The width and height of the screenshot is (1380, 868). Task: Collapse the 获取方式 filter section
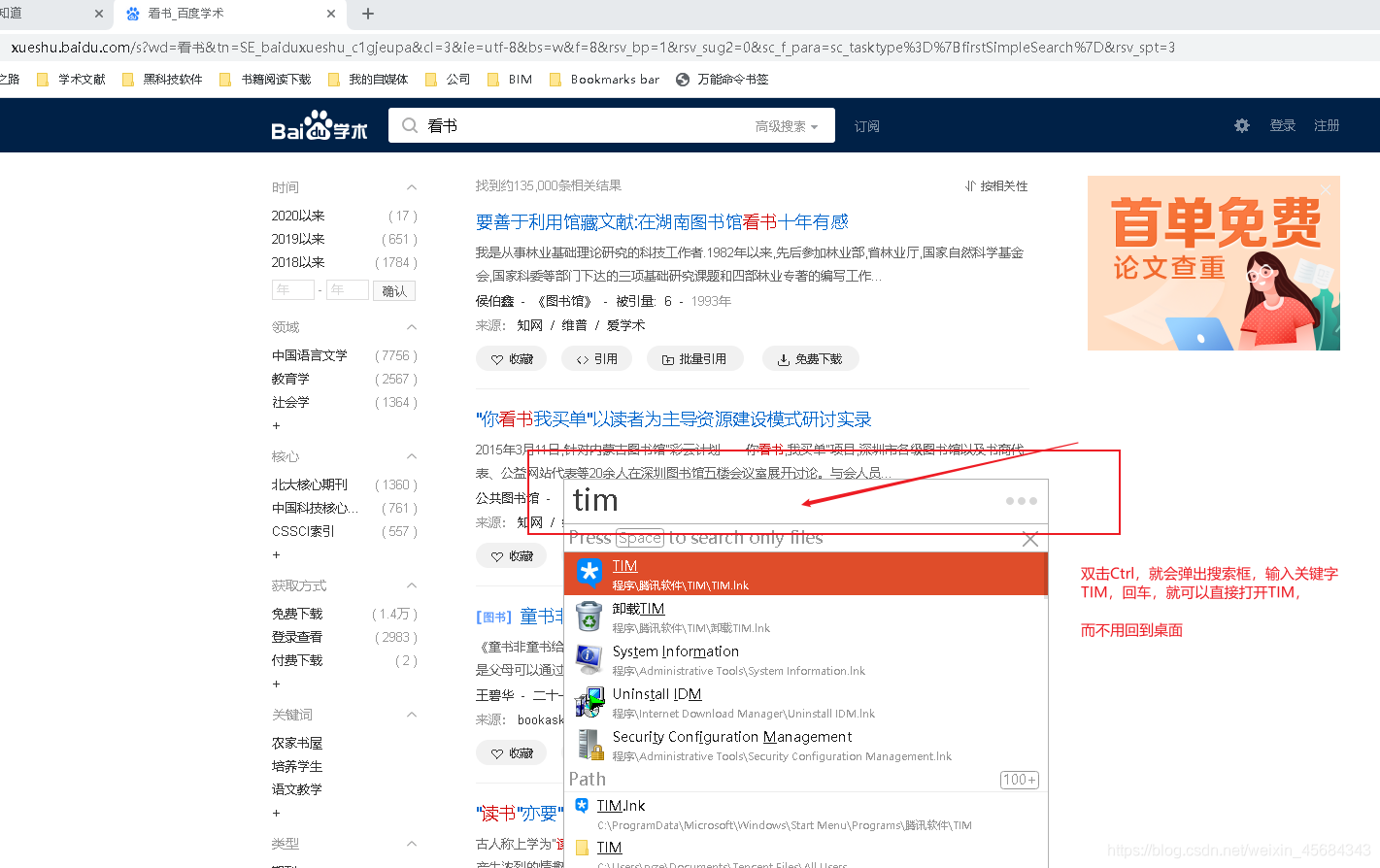coord(412,585)
